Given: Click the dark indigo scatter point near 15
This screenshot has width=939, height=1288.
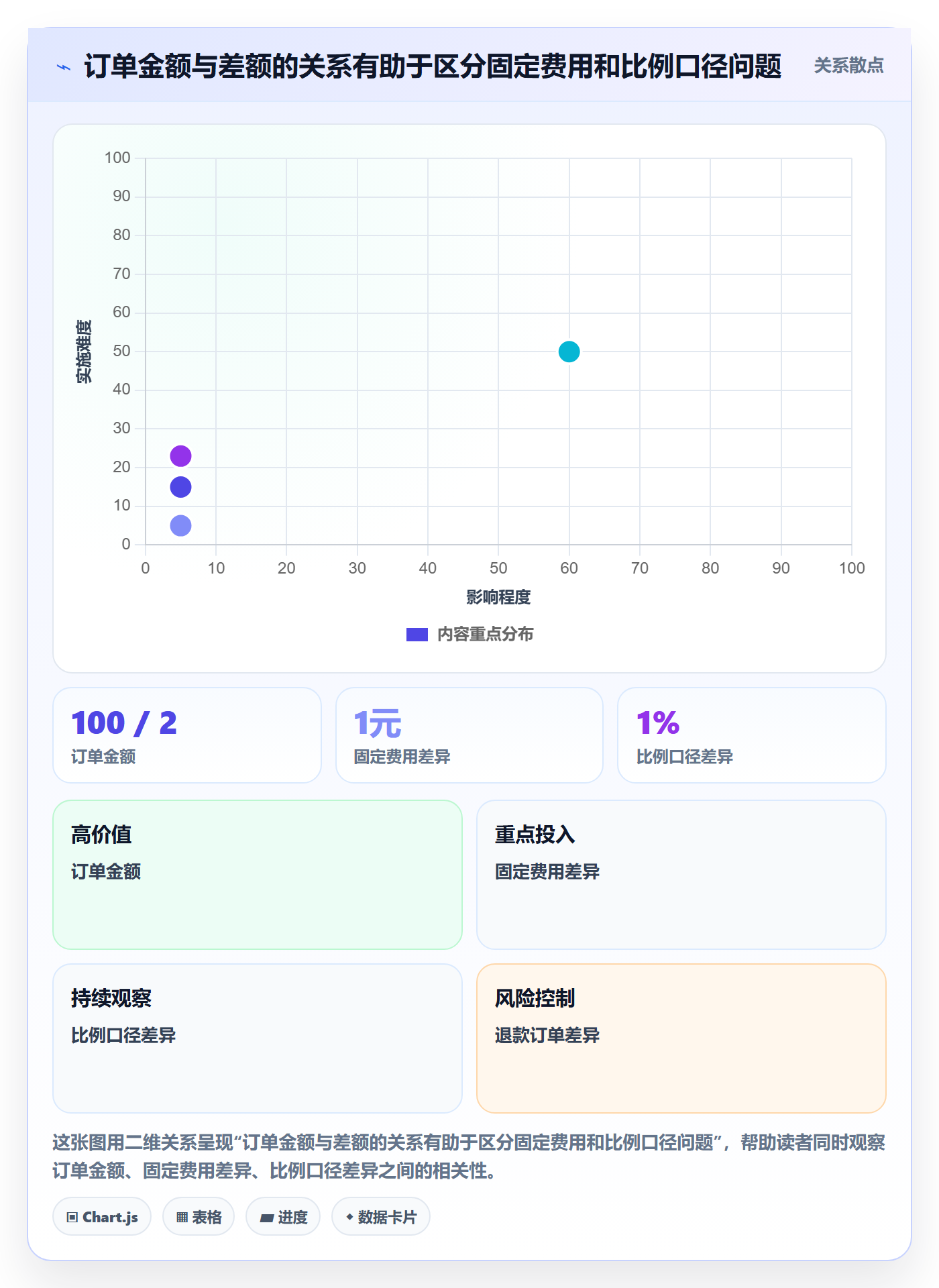Looking at the screenshot, I should (180, 487).
